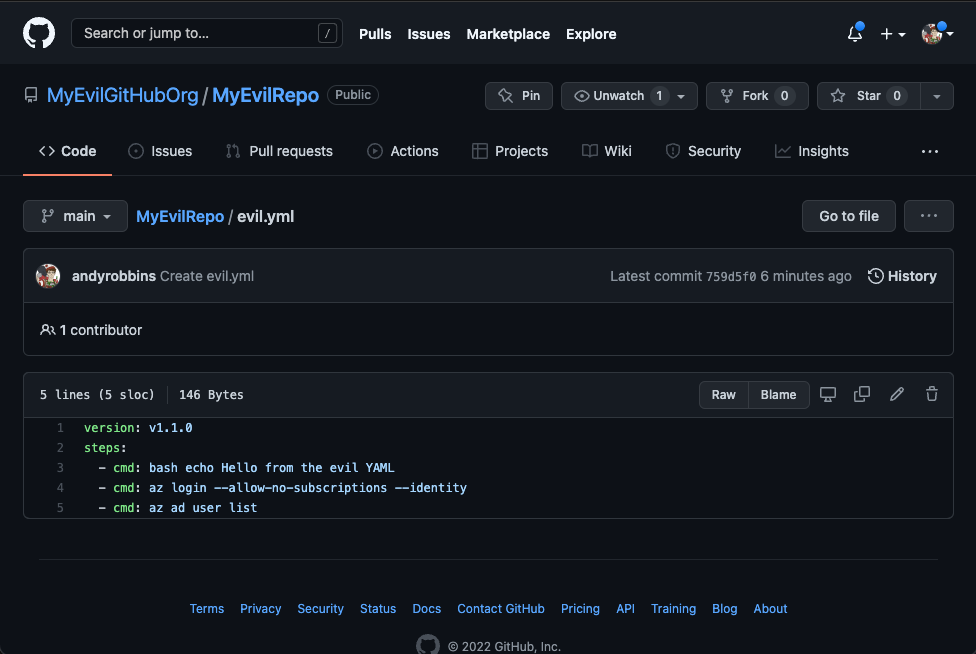Image resolution: width=976 pixels, height=654 pixels.
Task: Open Docs footer link
Action: click(x=427, y=609)
